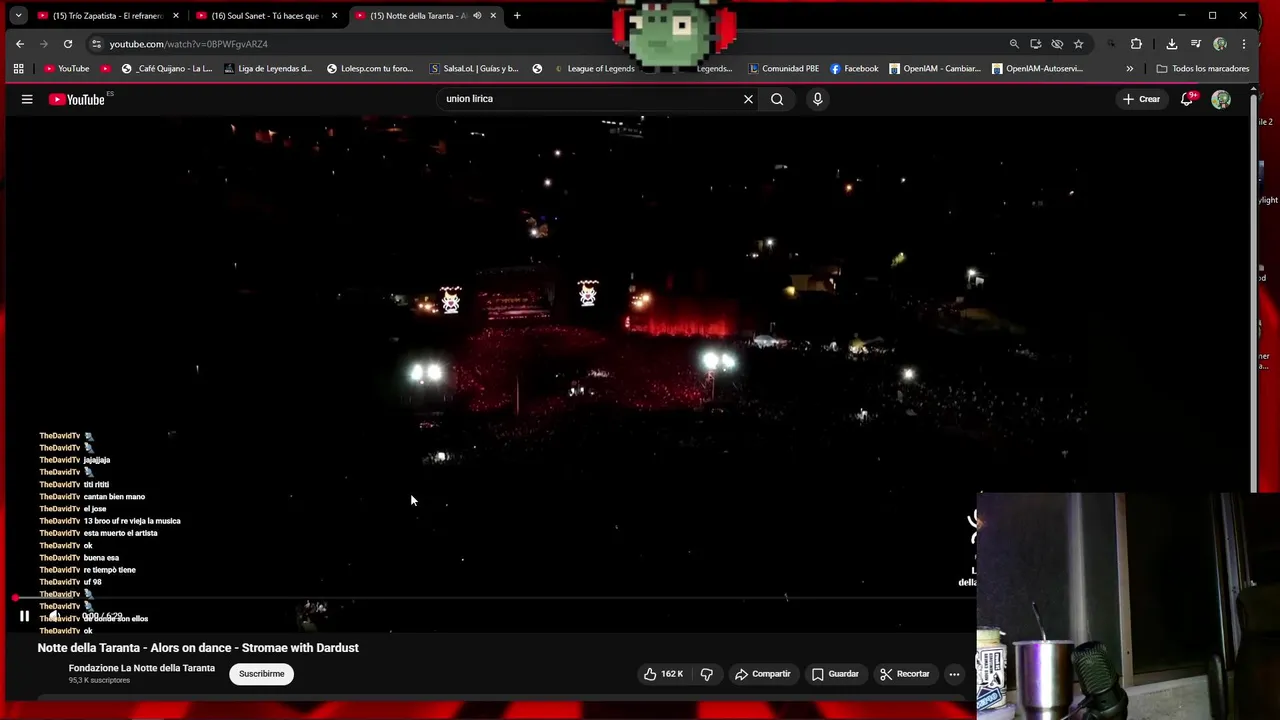The height and width of the screenshot is (720, 1280).
Task: Click the video title Alors on dance
Action: coord(198,648)
